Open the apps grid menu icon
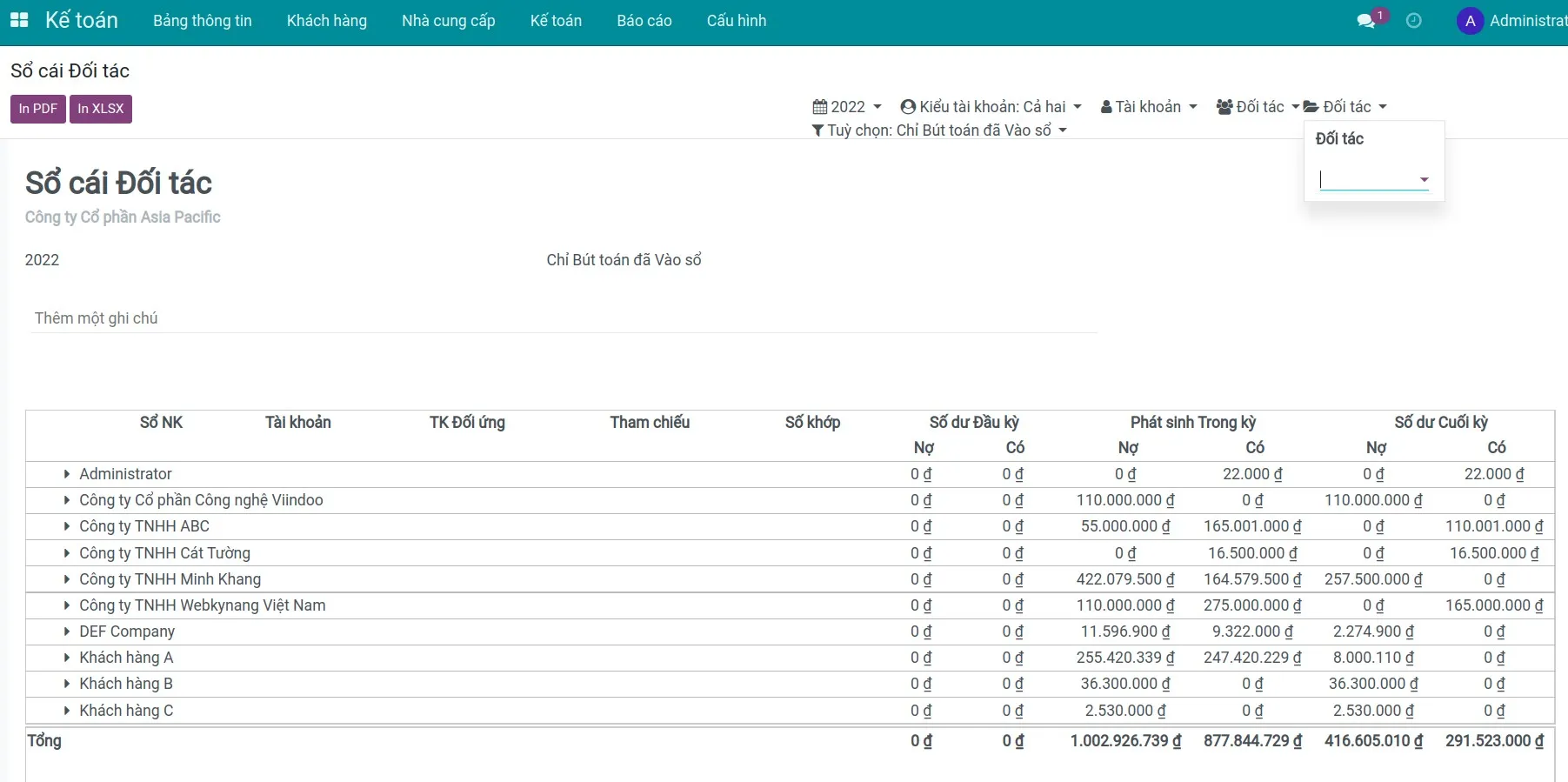 (x=19, y=20)
